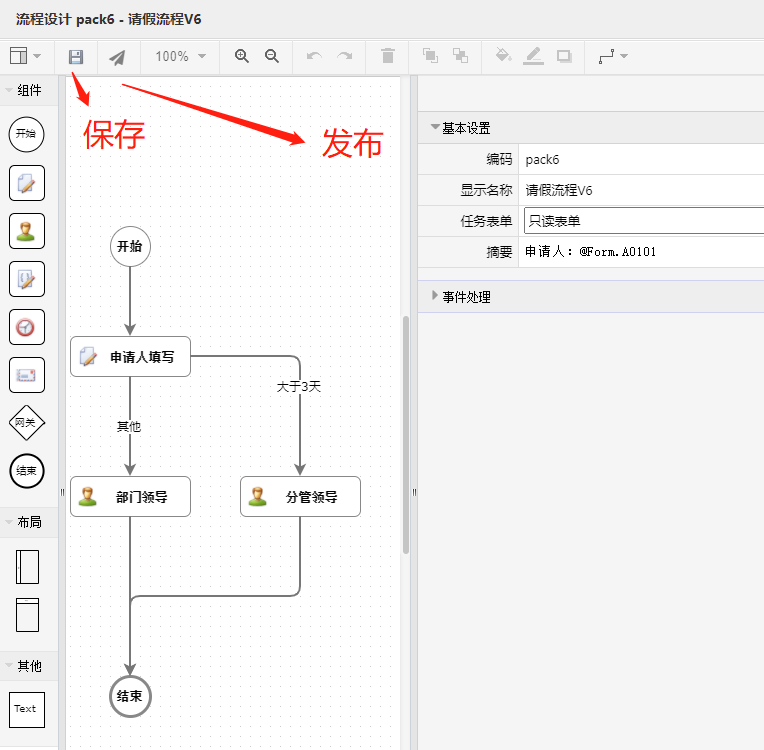Viewport: 764px width, 750px height.
Task: Choose line color pencil tool
Action: (x=534, y=56)
